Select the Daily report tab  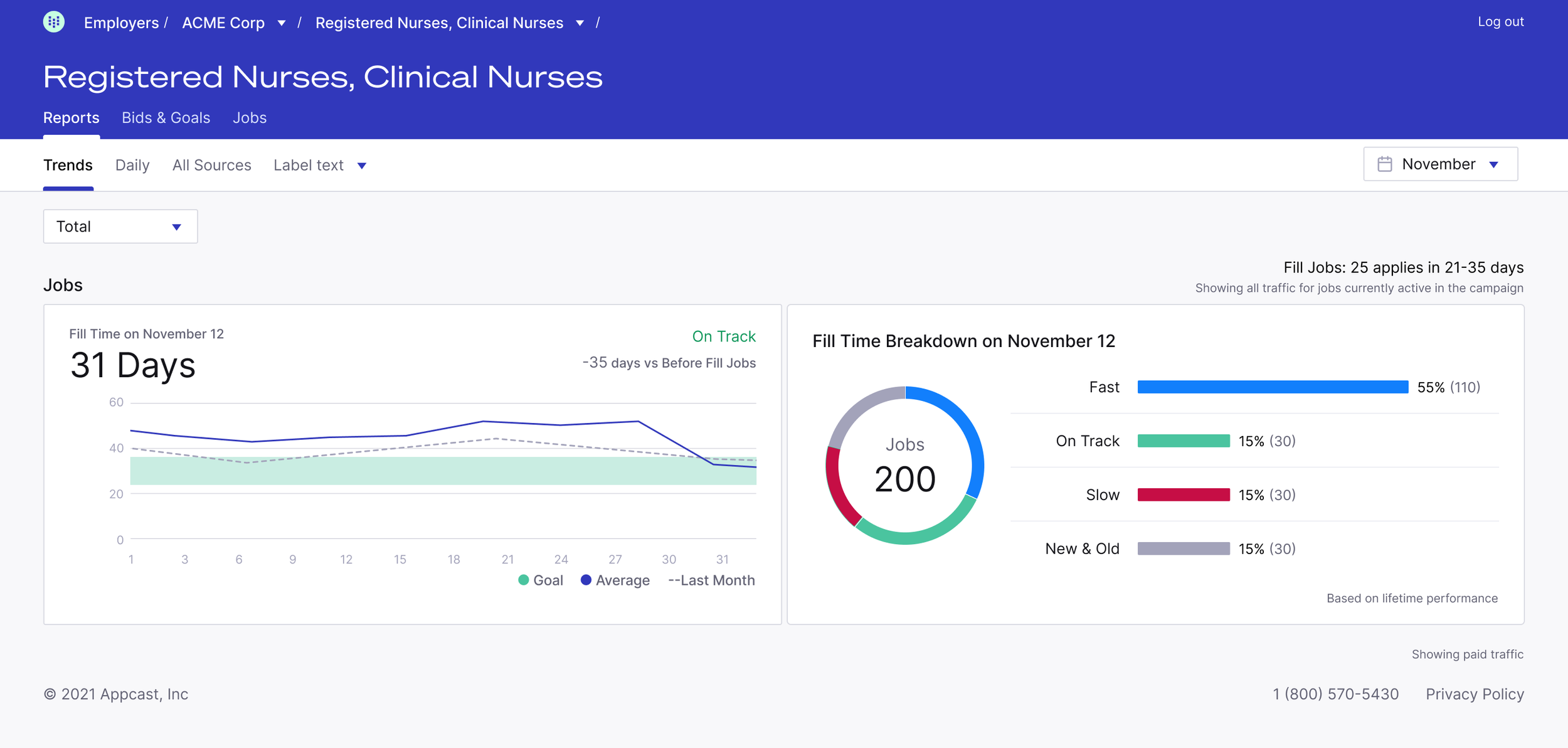click(132, 166)
